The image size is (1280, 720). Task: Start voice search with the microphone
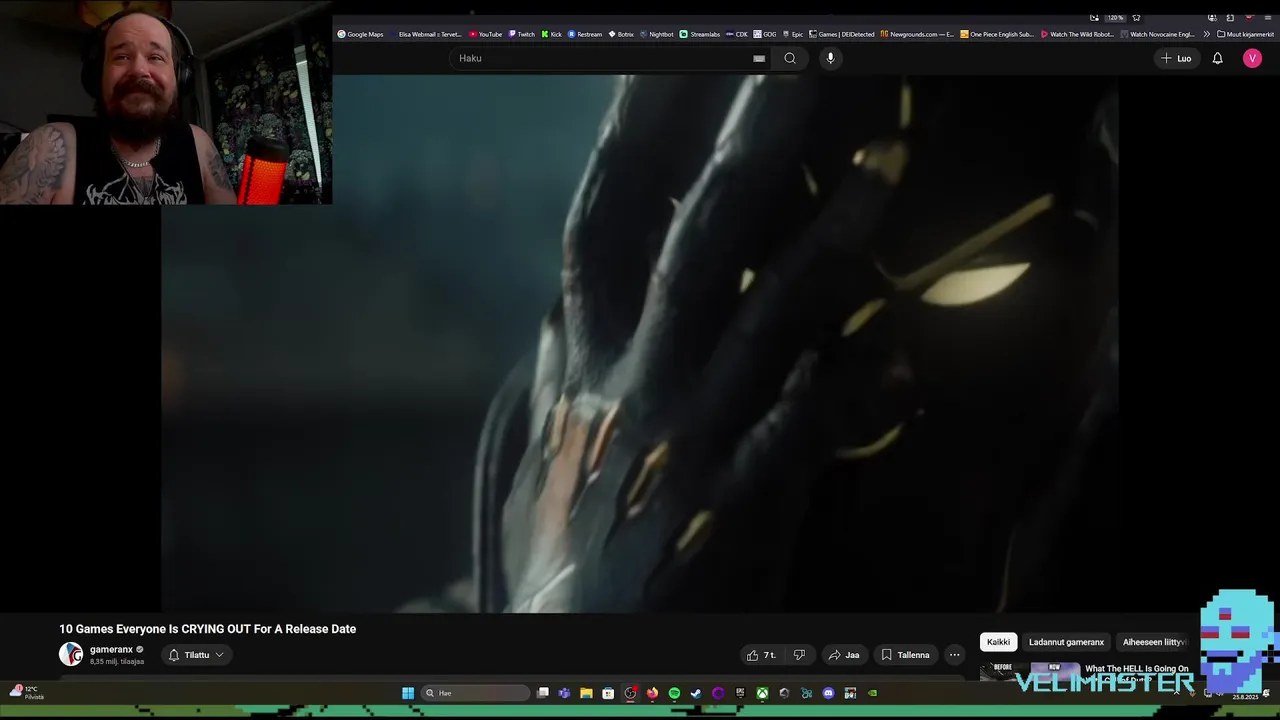830,58
